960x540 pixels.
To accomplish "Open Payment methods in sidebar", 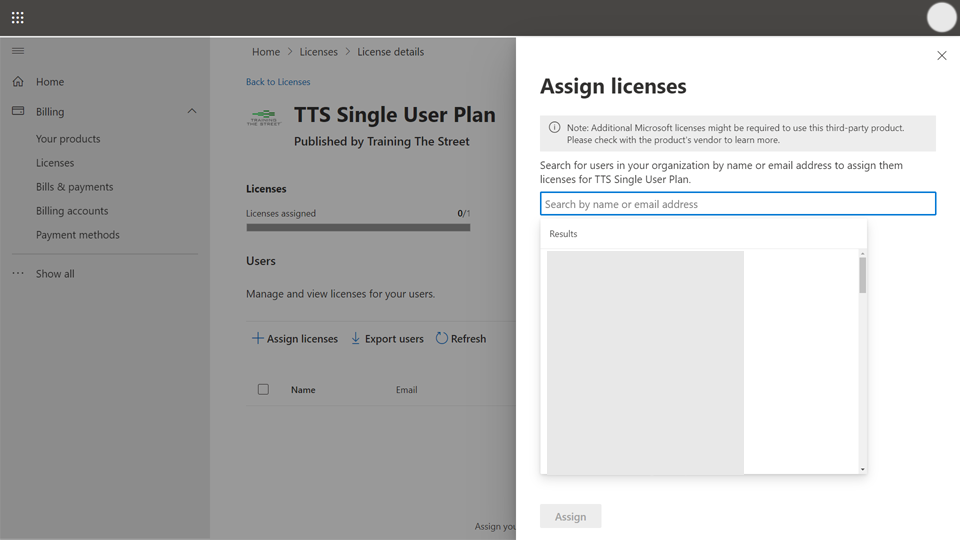I will pyautogui.click(x=78, y=234).
